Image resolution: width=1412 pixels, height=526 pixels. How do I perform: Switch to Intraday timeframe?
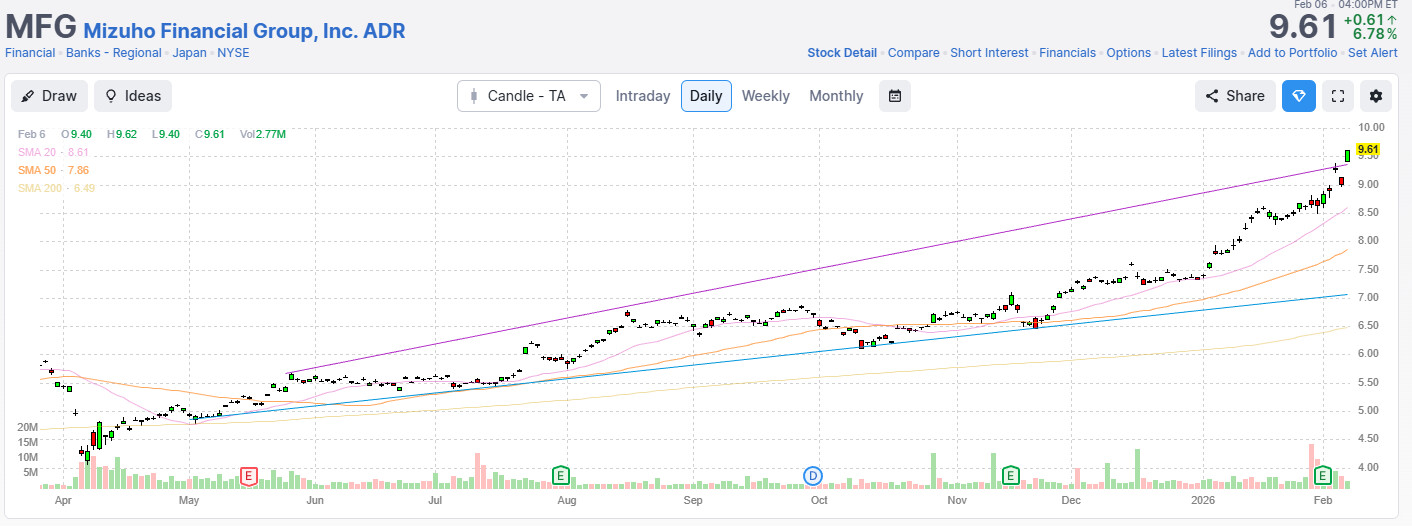(642, 96)
